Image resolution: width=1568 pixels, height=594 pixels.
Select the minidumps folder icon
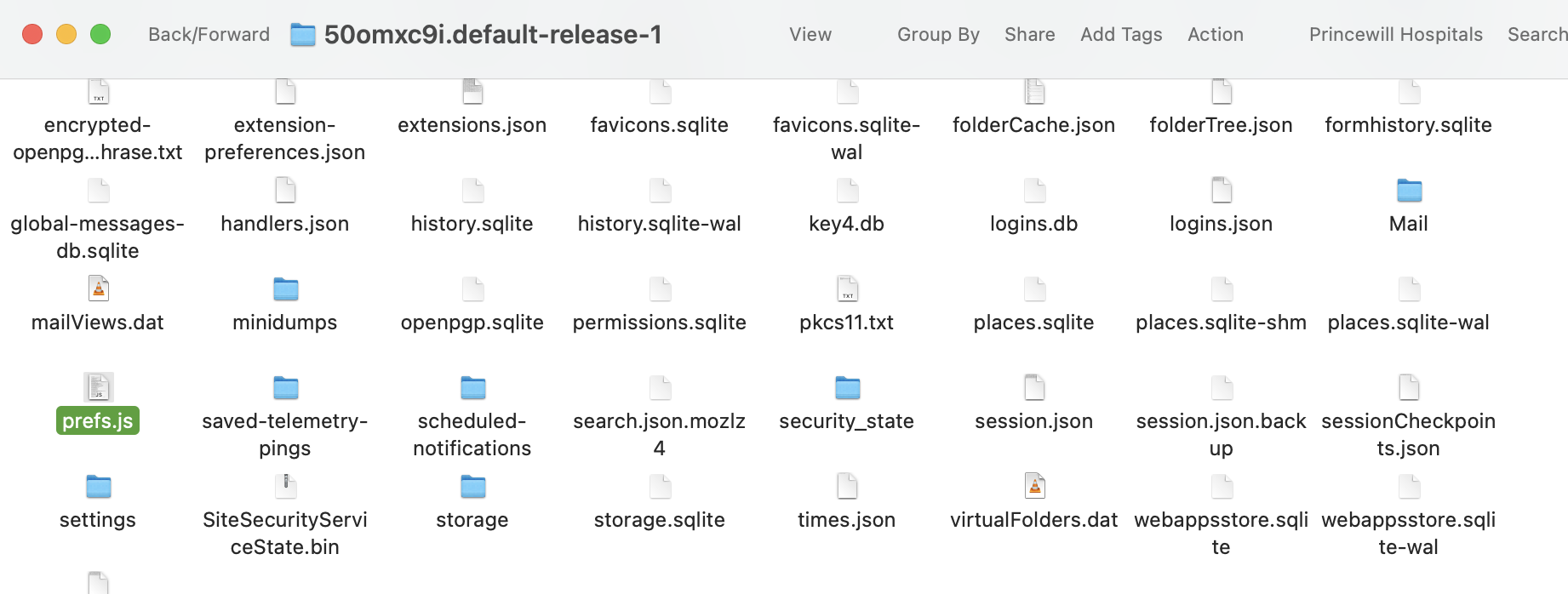(x=285, y=289)
